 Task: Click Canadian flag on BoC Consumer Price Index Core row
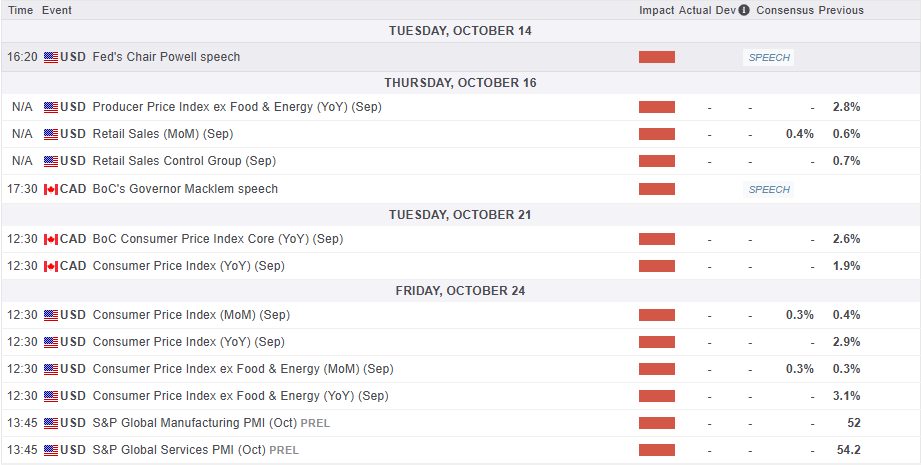[51, 239]
